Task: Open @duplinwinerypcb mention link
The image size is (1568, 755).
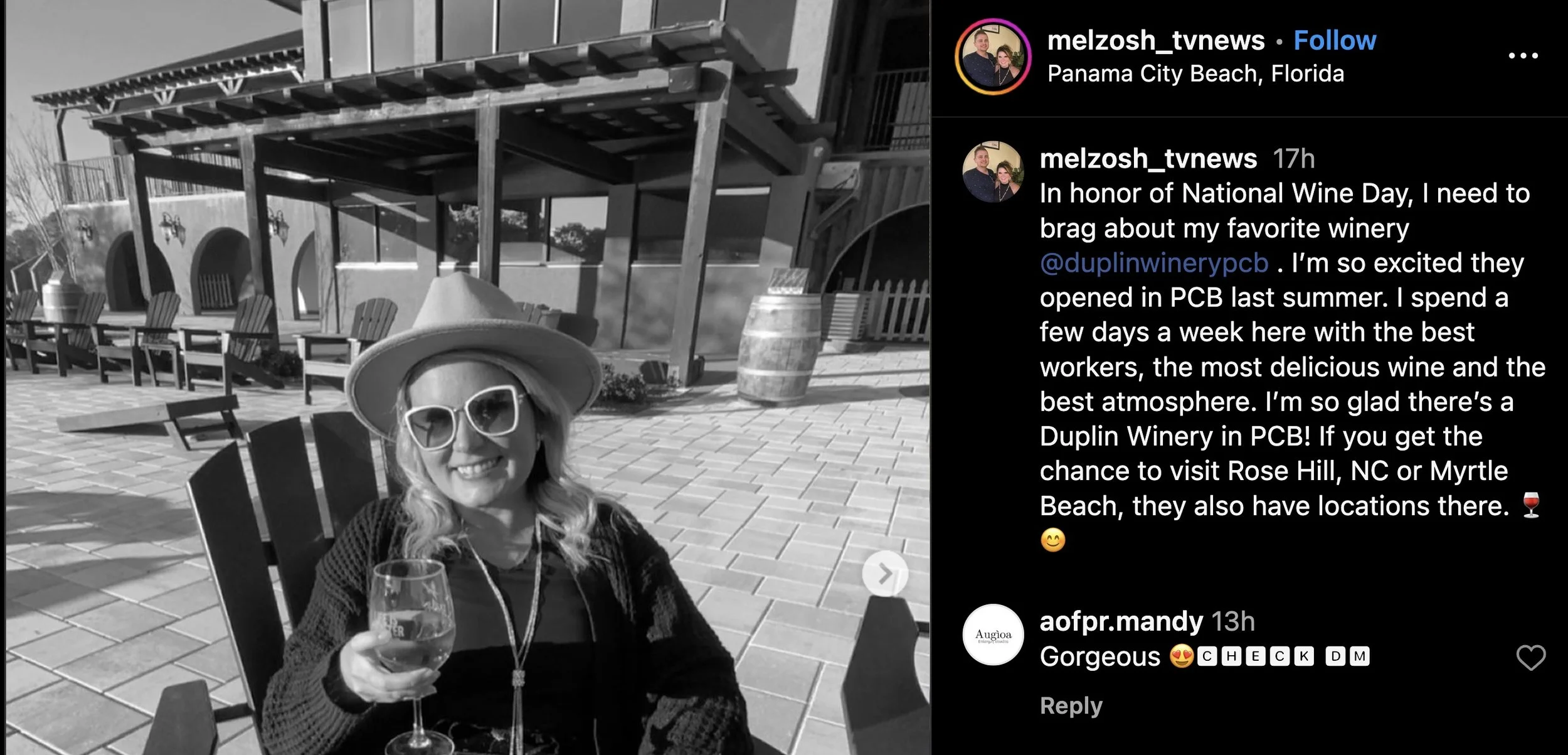Action: tap(1154, 263)
